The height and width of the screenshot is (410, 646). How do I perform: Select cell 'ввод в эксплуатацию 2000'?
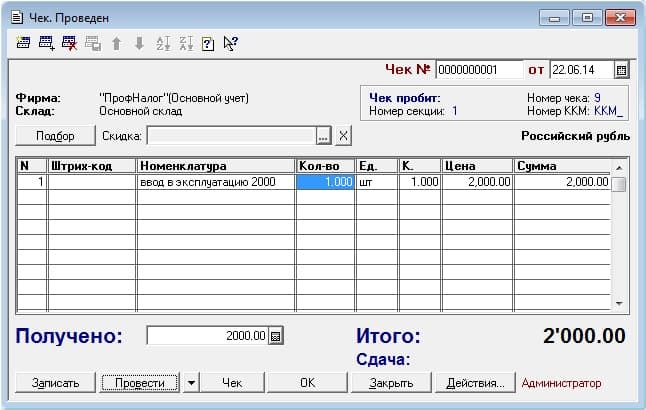(x=215, y=182)
